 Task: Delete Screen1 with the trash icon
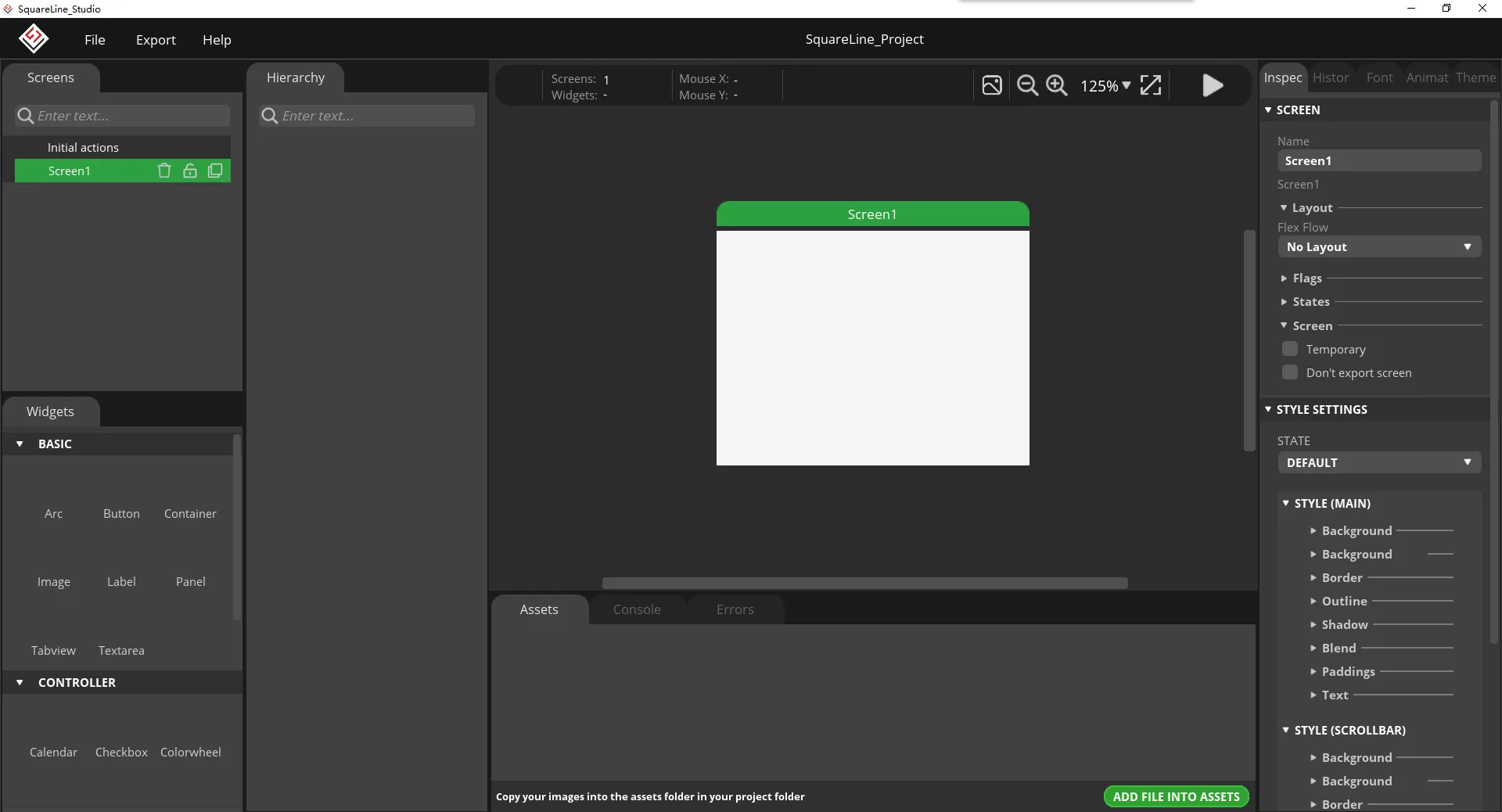[164, 171]
